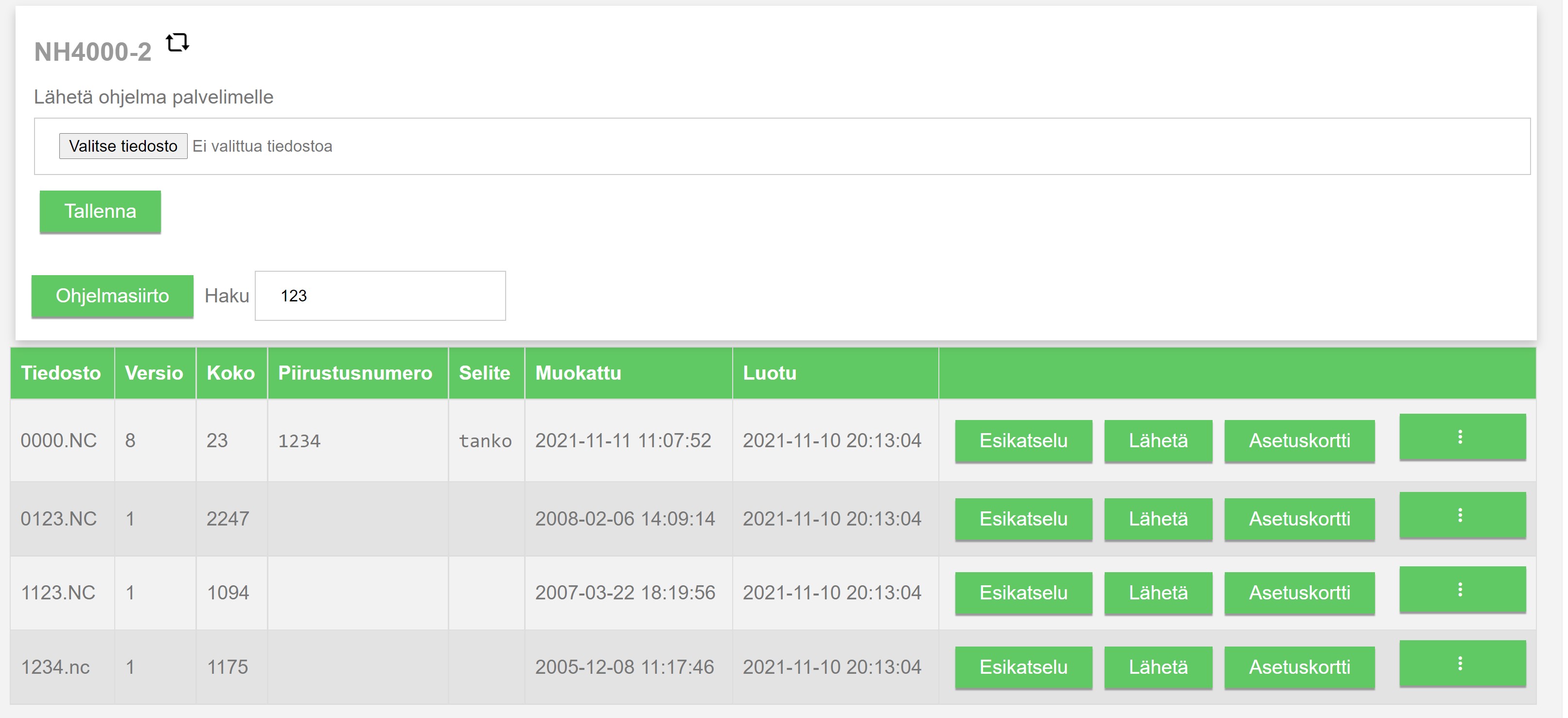The height and width of the screenshot is (718, 1568).
Task: Click the Muokattu column header
Action: [578, 373]
